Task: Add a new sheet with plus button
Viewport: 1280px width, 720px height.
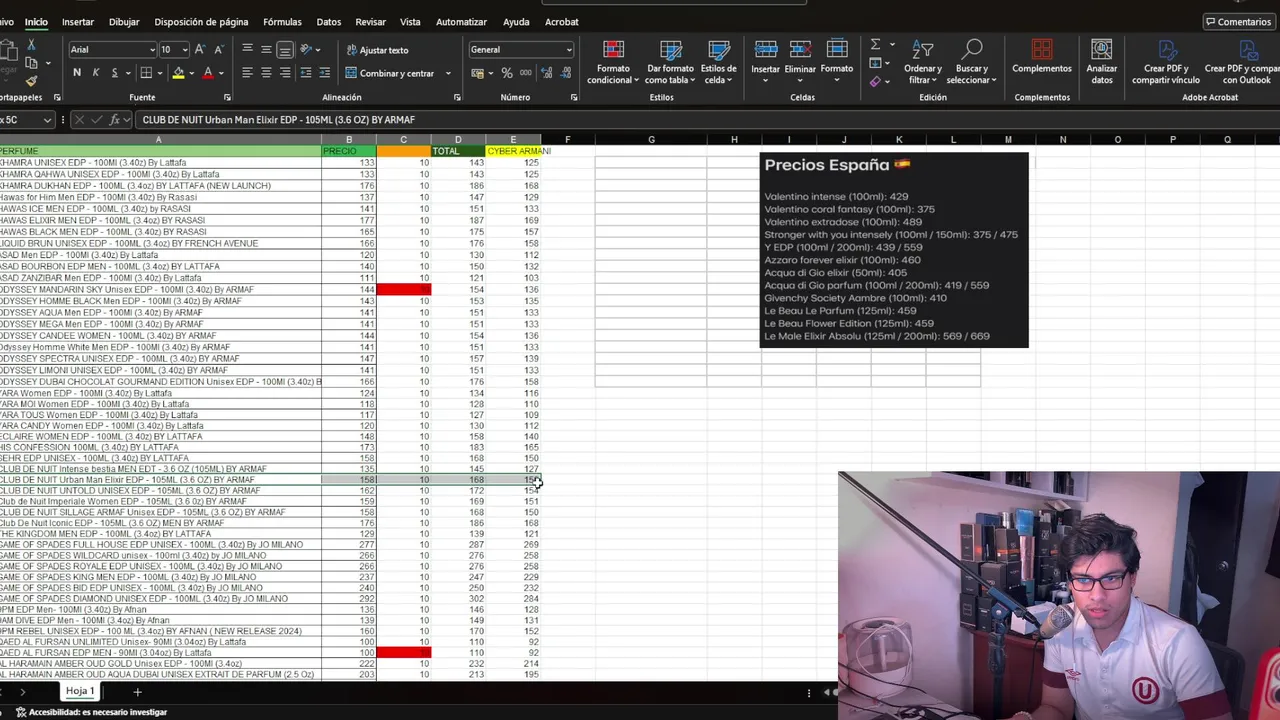Action: point(137,692)
